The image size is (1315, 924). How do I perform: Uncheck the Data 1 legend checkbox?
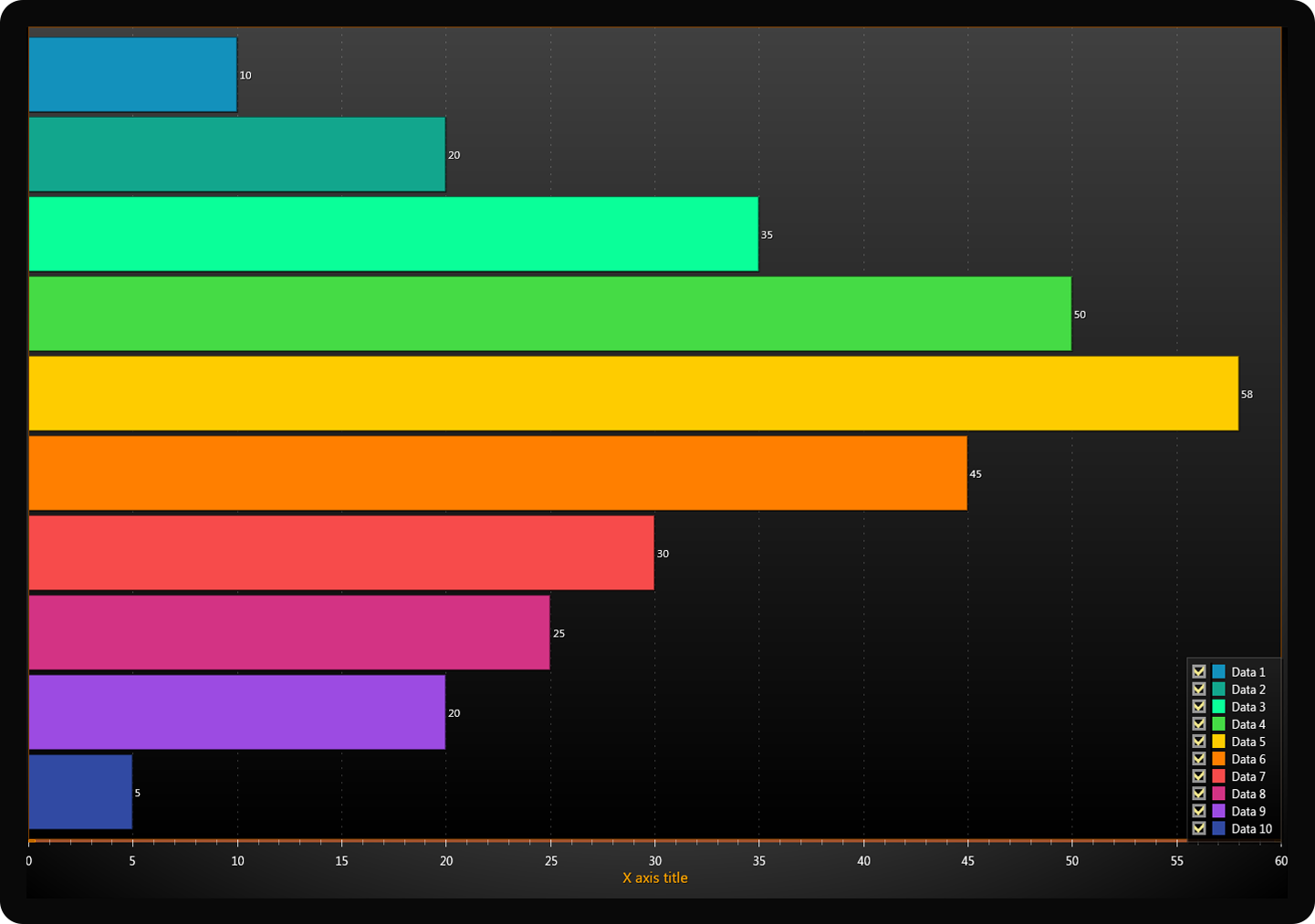click(1199, 672)
